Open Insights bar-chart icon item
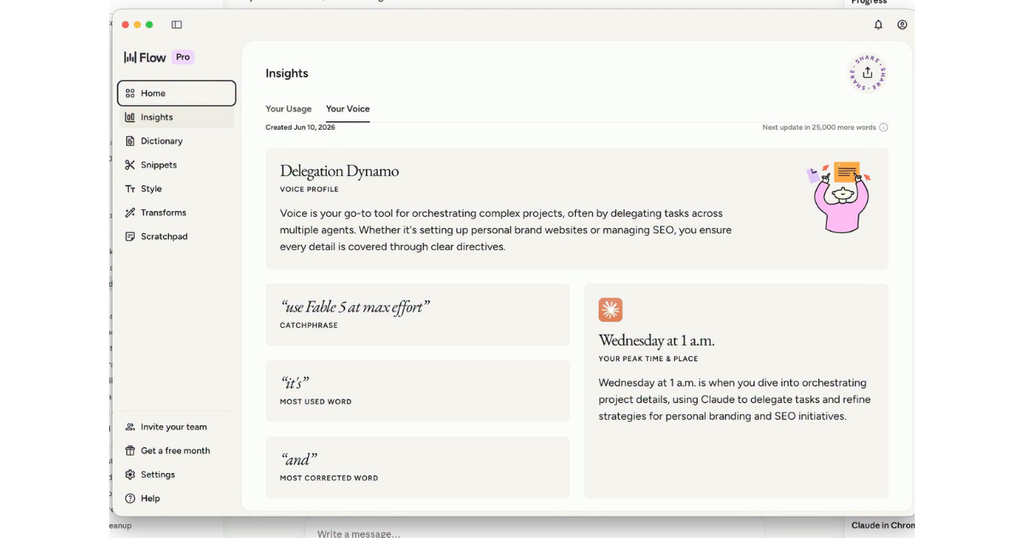This screenshot has height=538, width=1024. (x=176, y=118)
